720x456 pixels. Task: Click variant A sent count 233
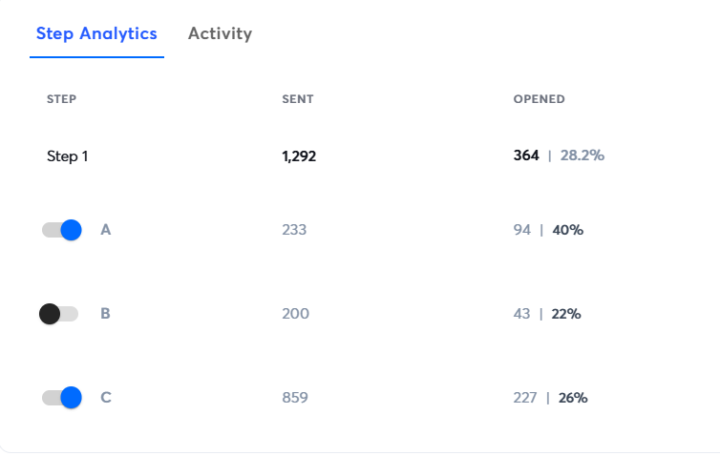tap(295, 230)
